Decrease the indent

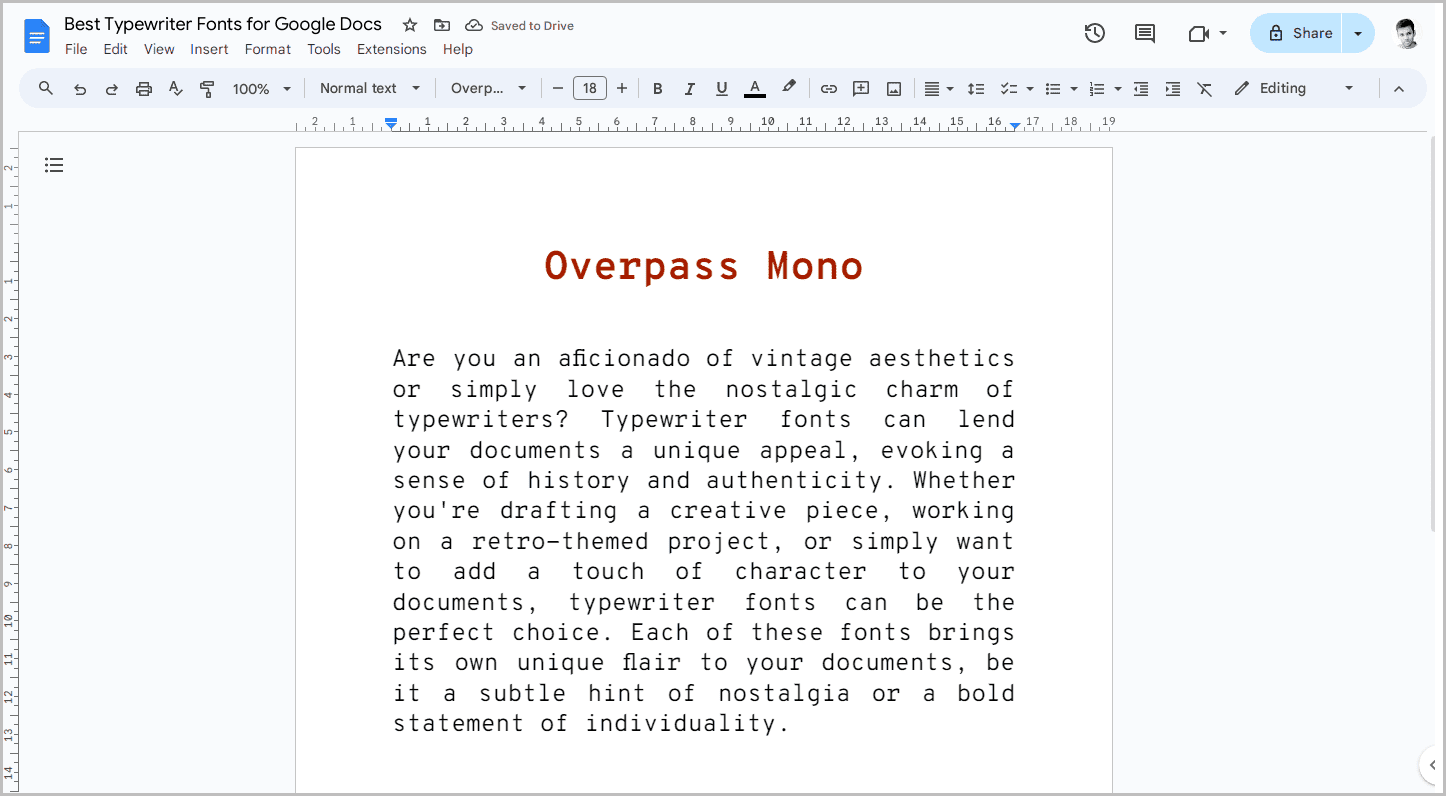(1141, 89)
